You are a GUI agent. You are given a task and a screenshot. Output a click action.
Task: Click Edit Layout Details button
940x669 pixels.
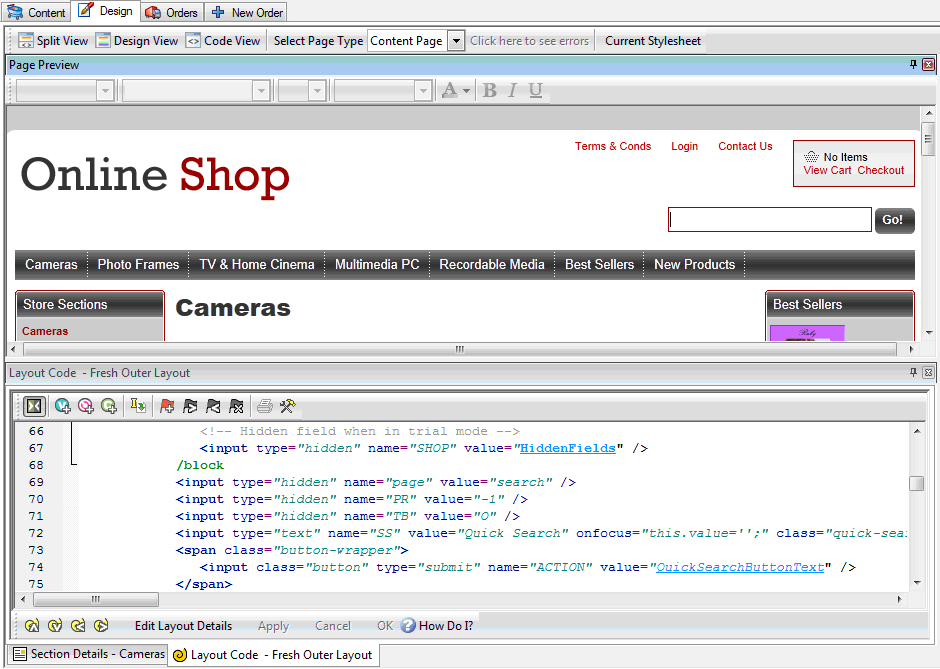[183, 626]
